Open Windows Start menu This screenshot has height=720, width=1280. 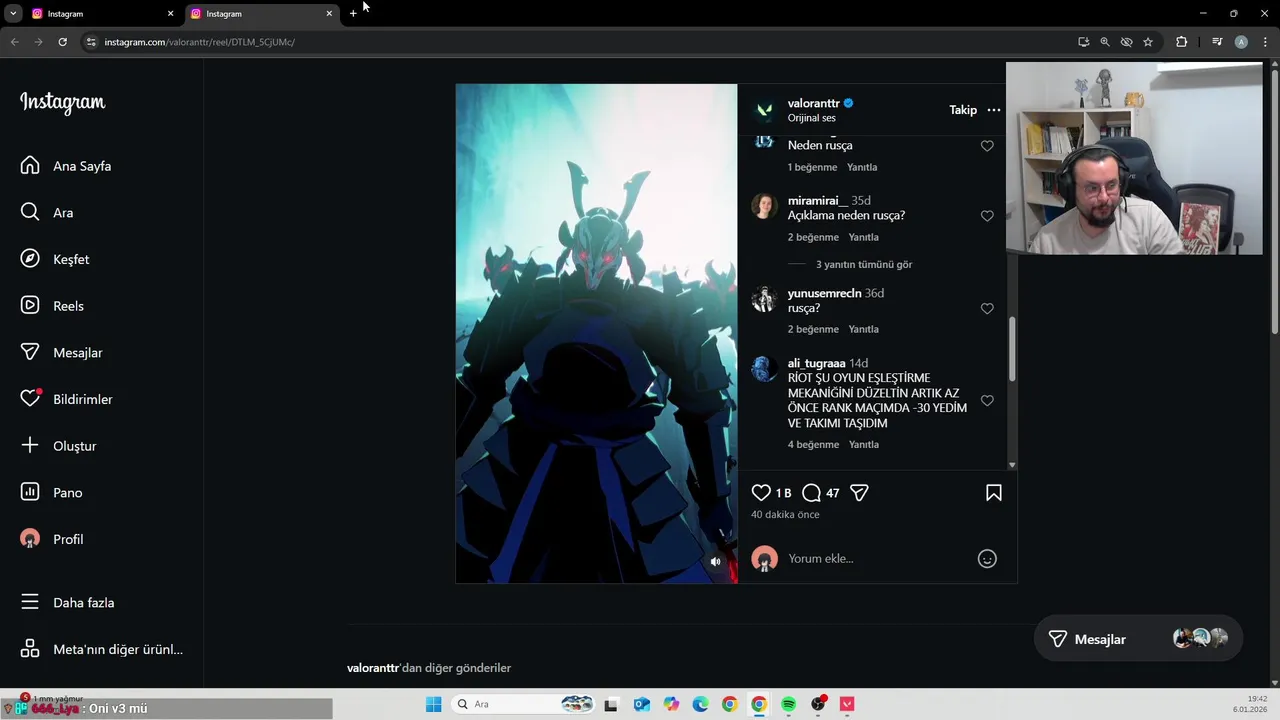[x=433, y=704]
